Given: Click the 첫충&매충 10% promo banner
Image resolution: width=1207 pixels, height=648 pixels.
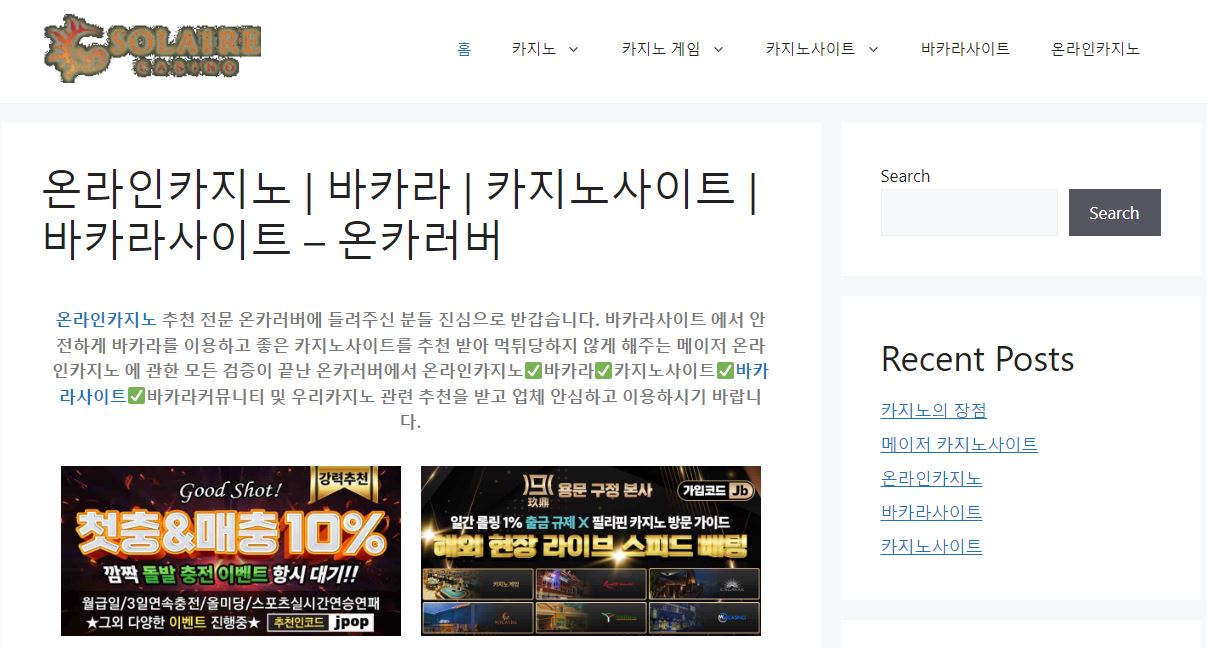Looking at the screenshot, I should click(229, 550).
